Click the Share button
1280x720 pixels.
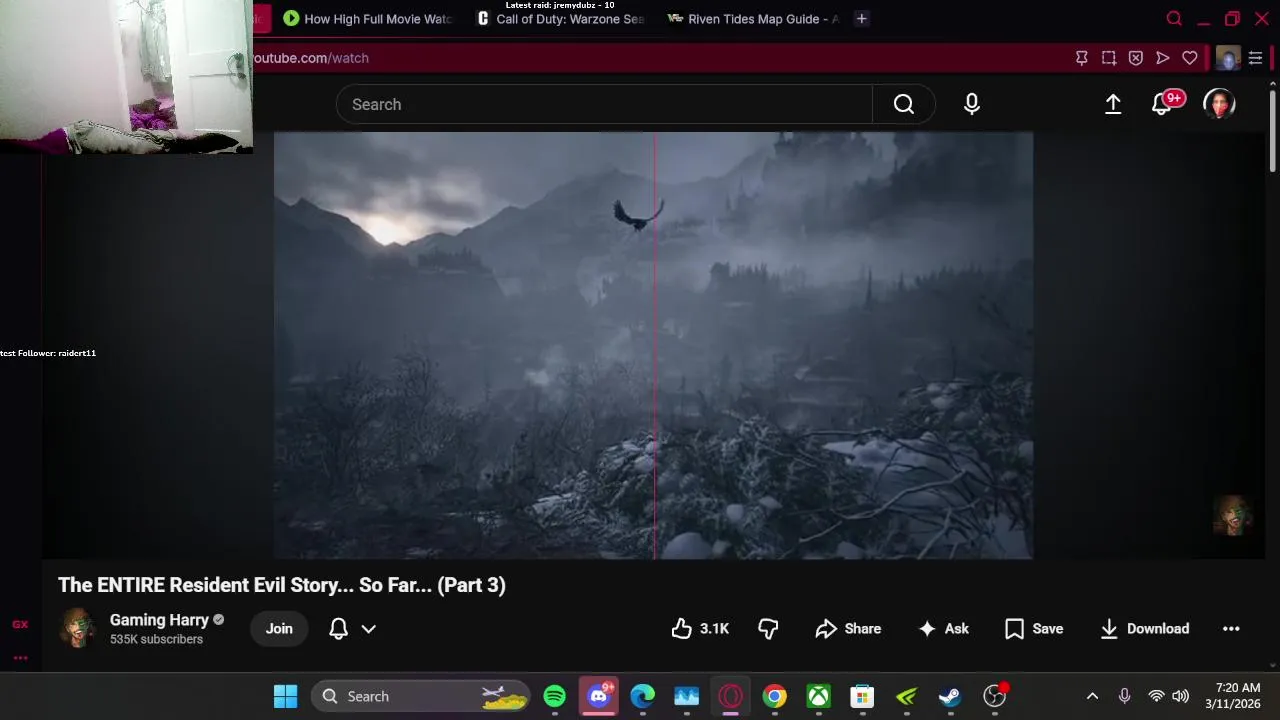848,628
